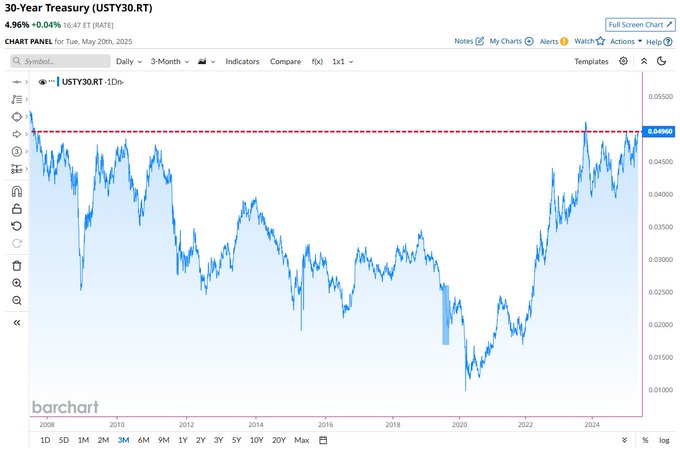Select the 10Y range tab

click(x=256, y=440)
